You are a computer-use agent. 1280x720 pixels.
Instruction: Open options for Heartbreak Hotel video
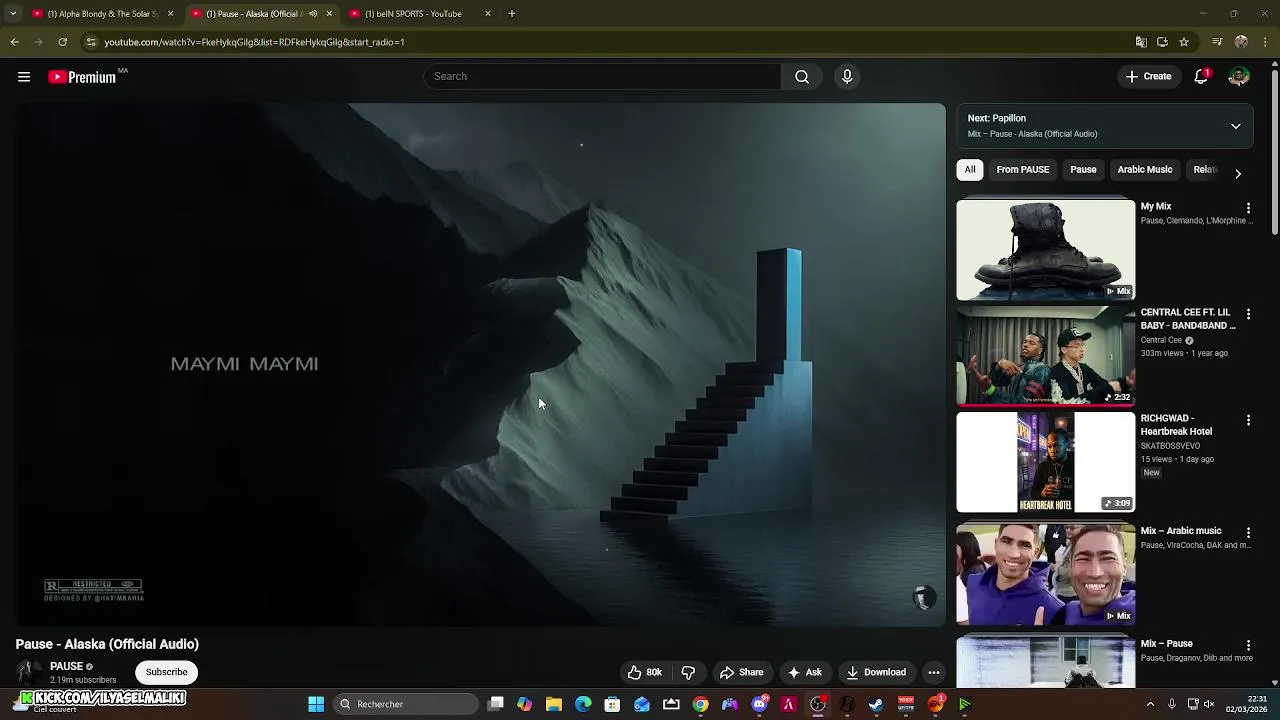point(1248,420)
